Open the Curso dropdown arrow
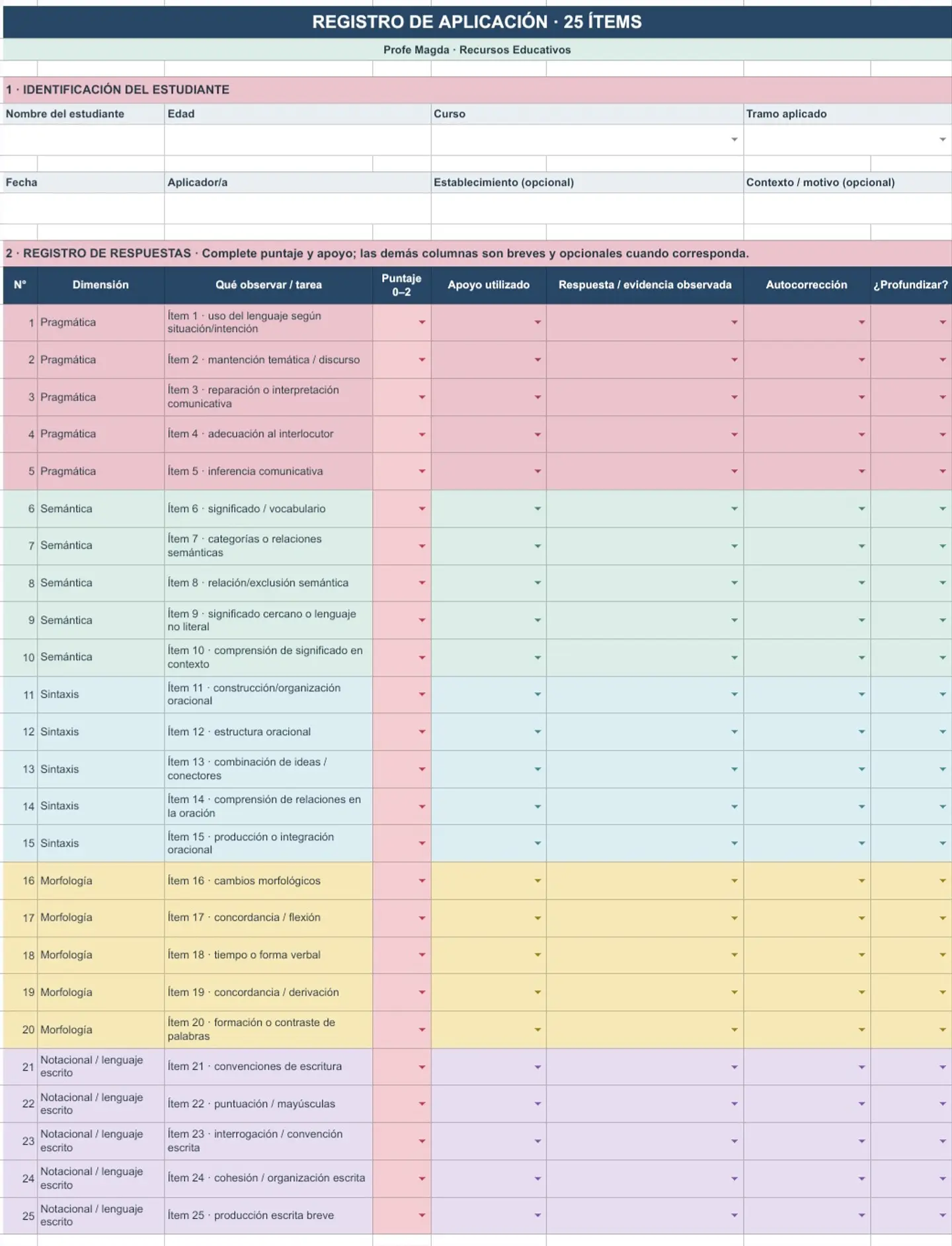 coord(734,140)
